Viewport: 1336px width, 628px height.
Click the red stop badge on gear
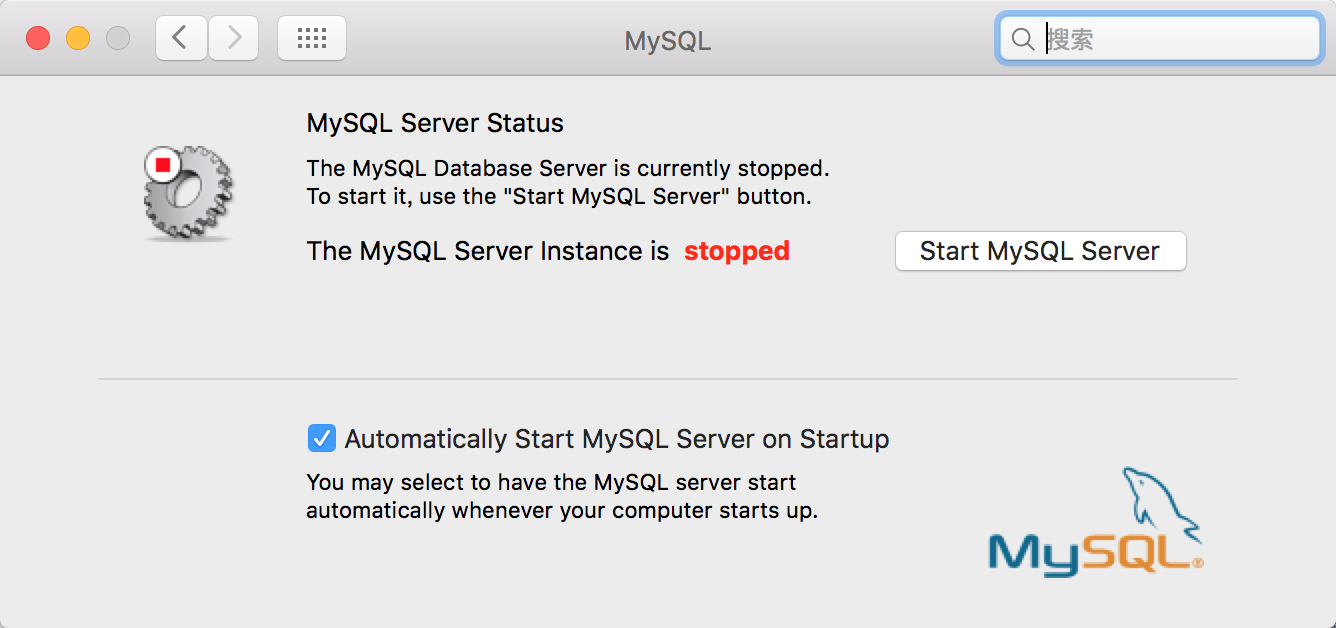click(163, 164)
